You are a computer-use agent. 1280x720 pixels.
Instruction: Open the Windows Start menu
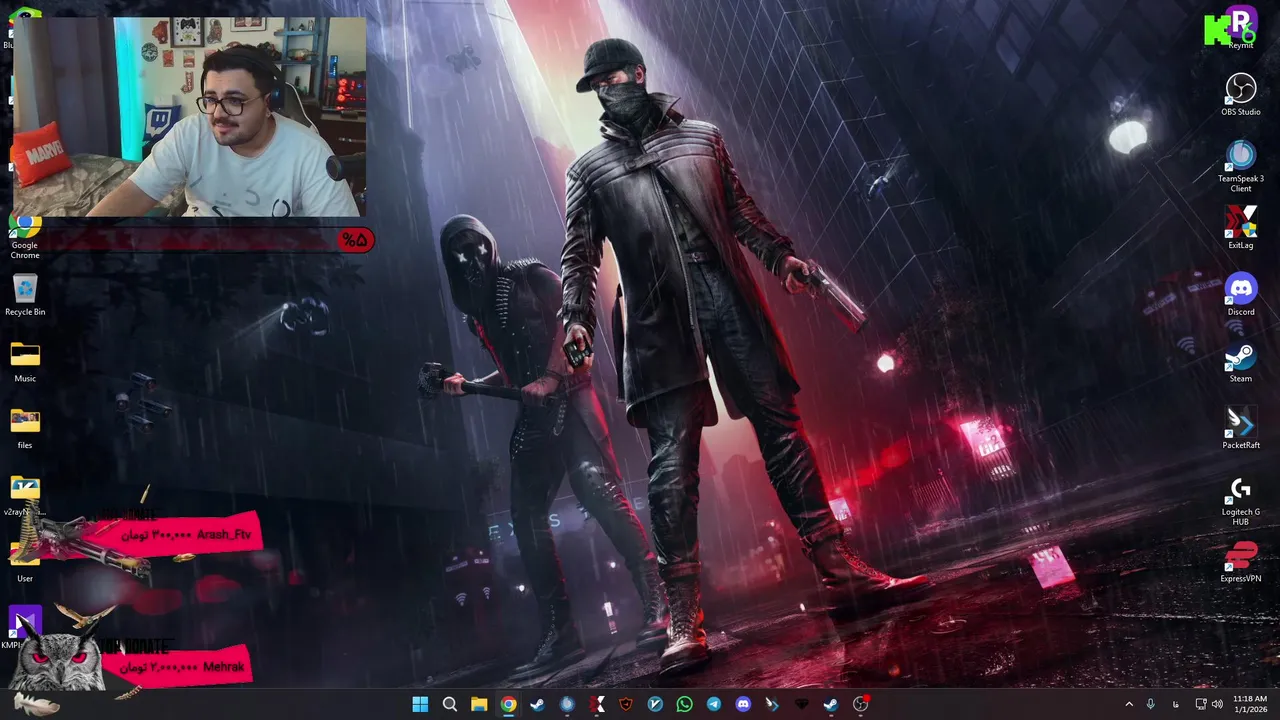420,704
